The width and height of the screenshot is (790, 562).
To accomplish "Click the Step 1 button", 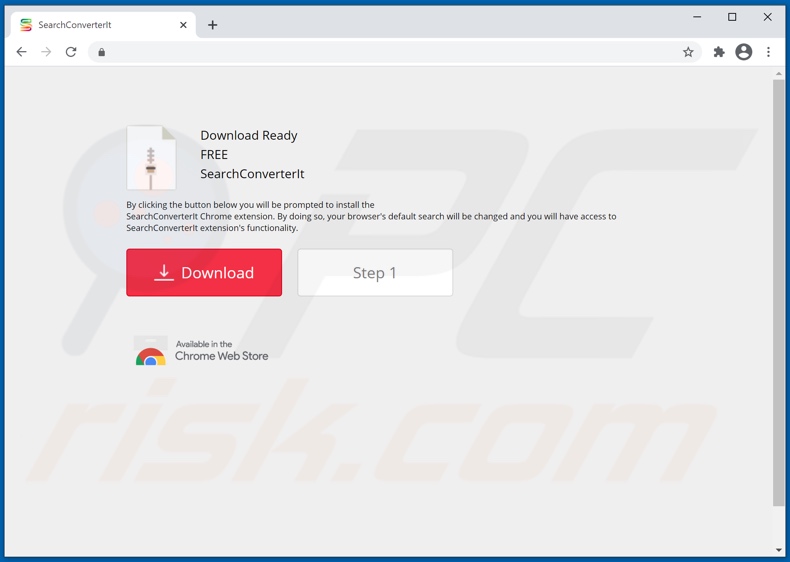I will pos(375,273).
